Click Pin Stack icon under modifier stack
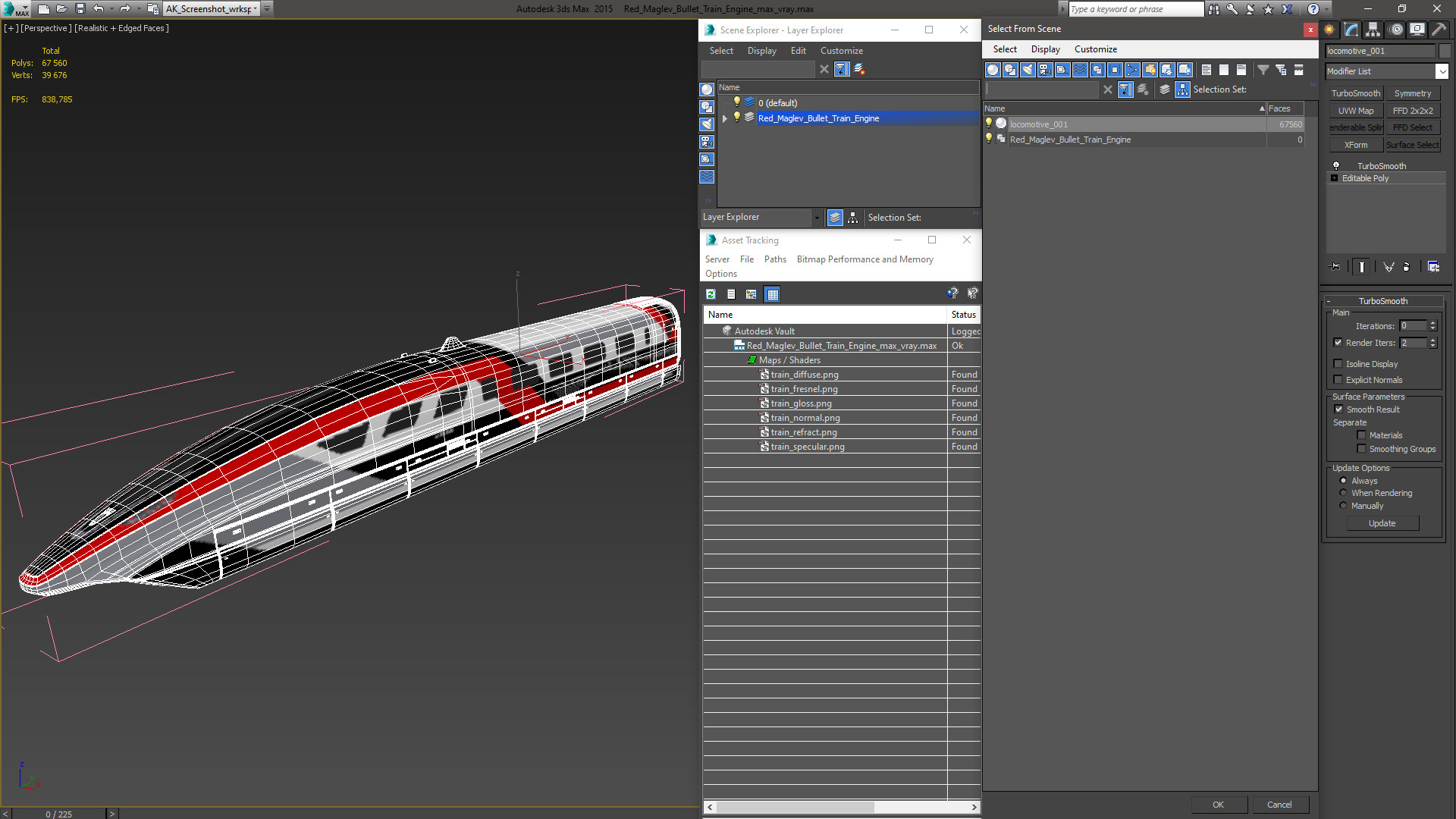 pos(1335,267)
